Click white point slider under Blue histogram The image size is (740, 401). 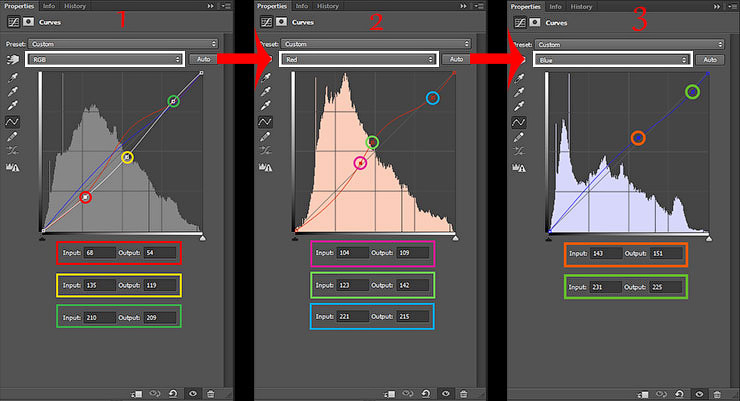709,239
